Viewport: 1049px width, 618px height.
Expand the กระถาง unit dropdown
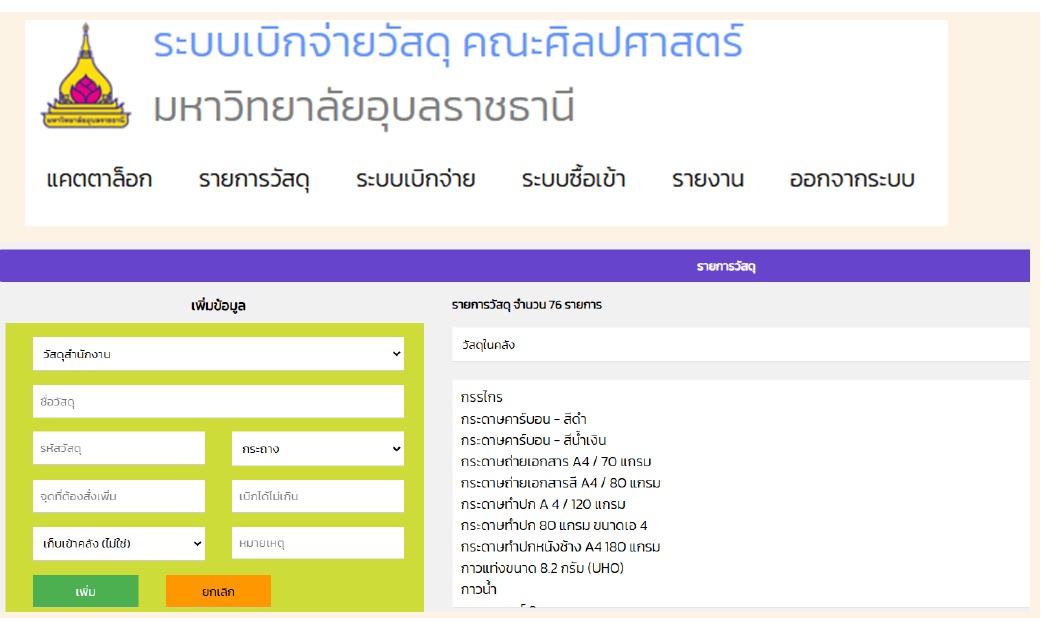click(x=318, y=449)
